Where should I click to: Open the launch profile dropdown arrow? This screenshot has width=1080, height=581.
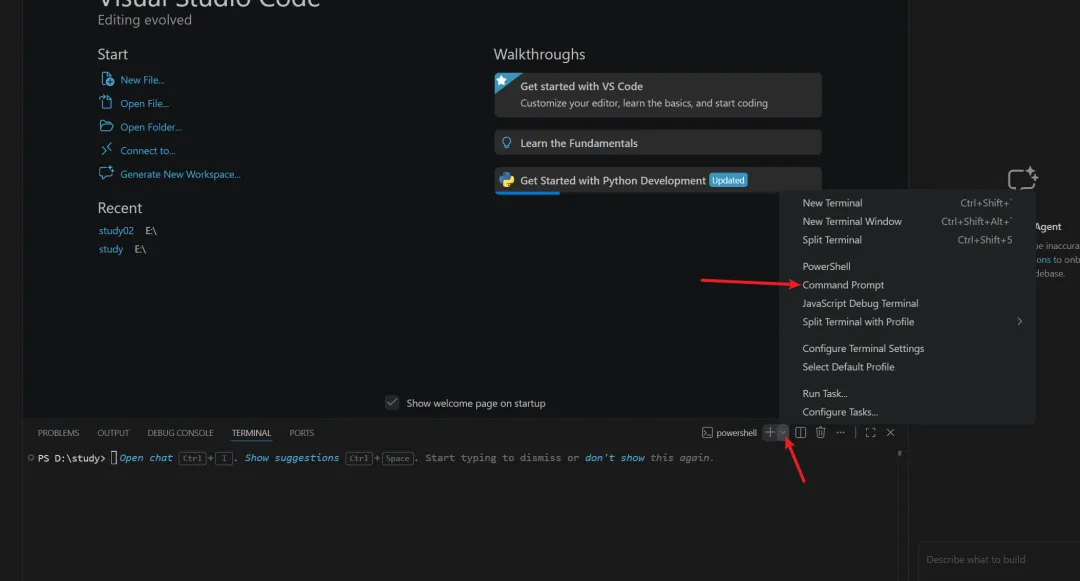[x=783, y=432]
